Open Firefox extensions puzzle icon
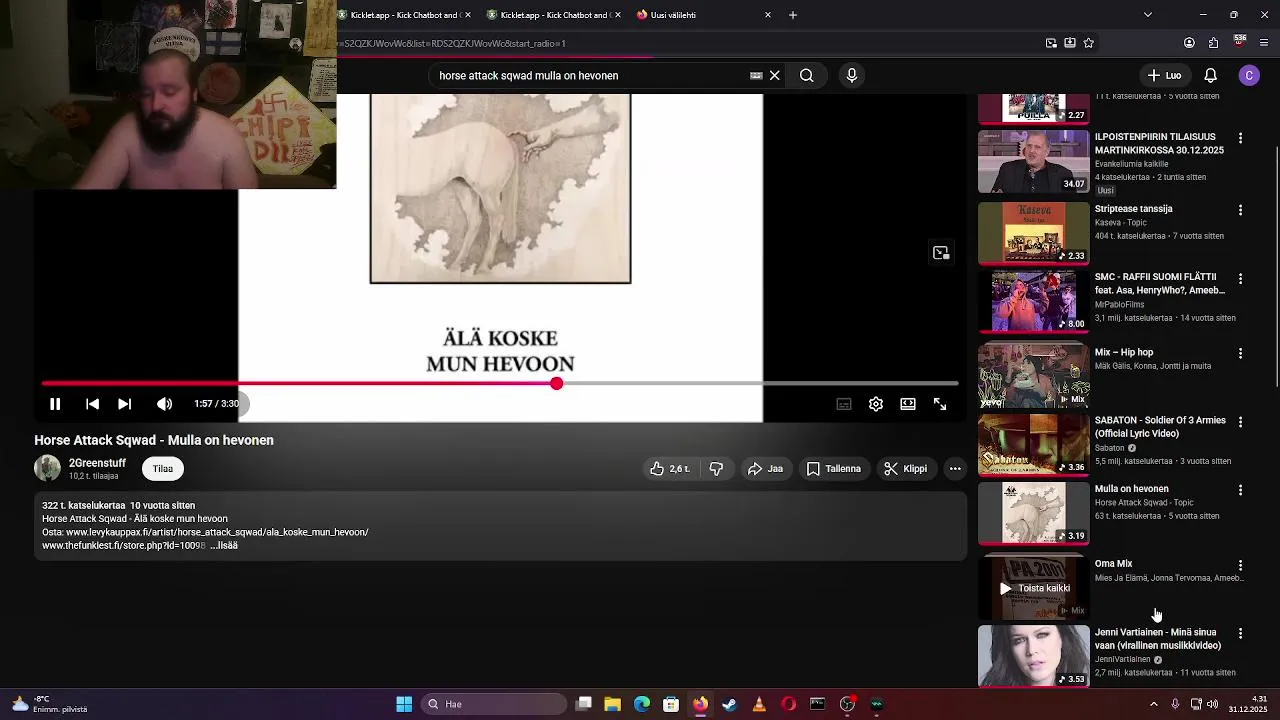The width and height of the screenshot is (1280, 720). (1213, 43)
